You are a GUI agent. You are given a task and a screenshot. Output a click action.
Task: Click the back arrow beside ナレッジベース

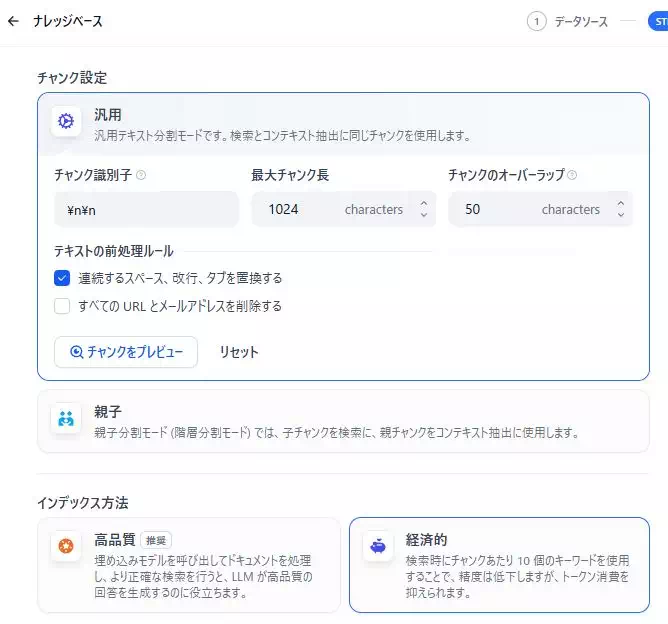[13, 21]
